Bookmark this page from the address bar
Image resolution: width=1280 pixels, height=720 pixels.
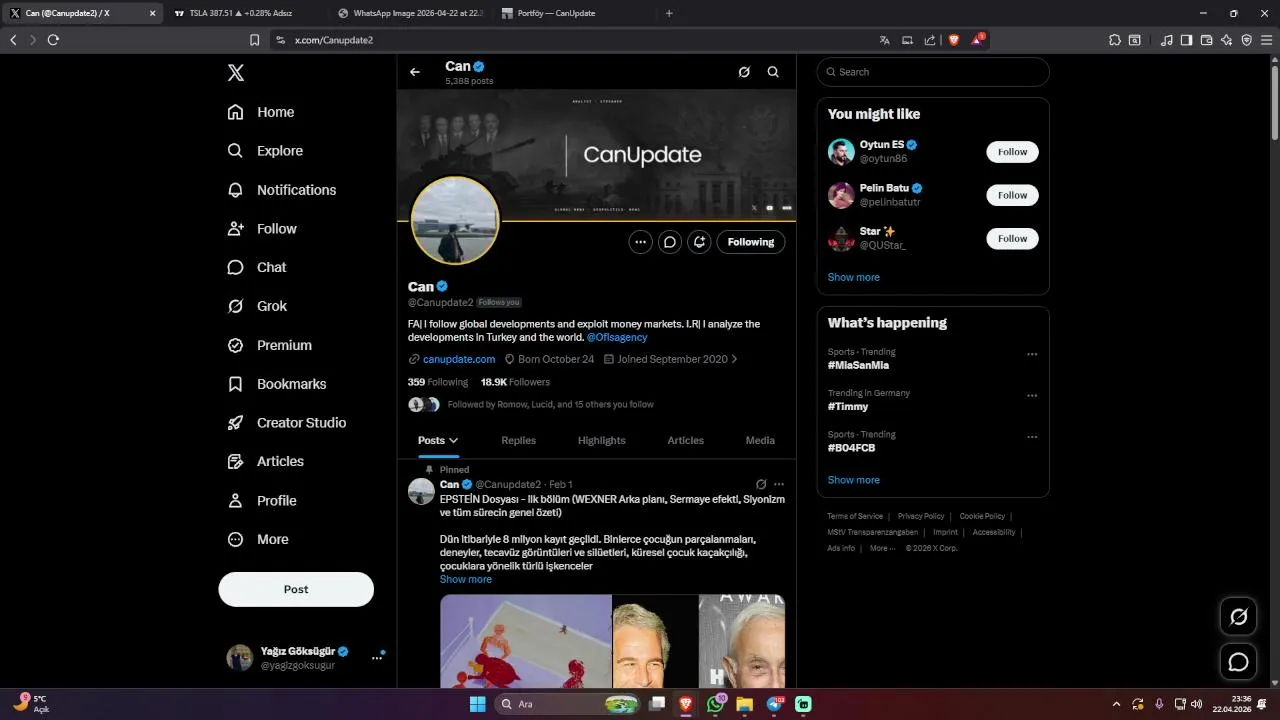(x=254, y=40)
